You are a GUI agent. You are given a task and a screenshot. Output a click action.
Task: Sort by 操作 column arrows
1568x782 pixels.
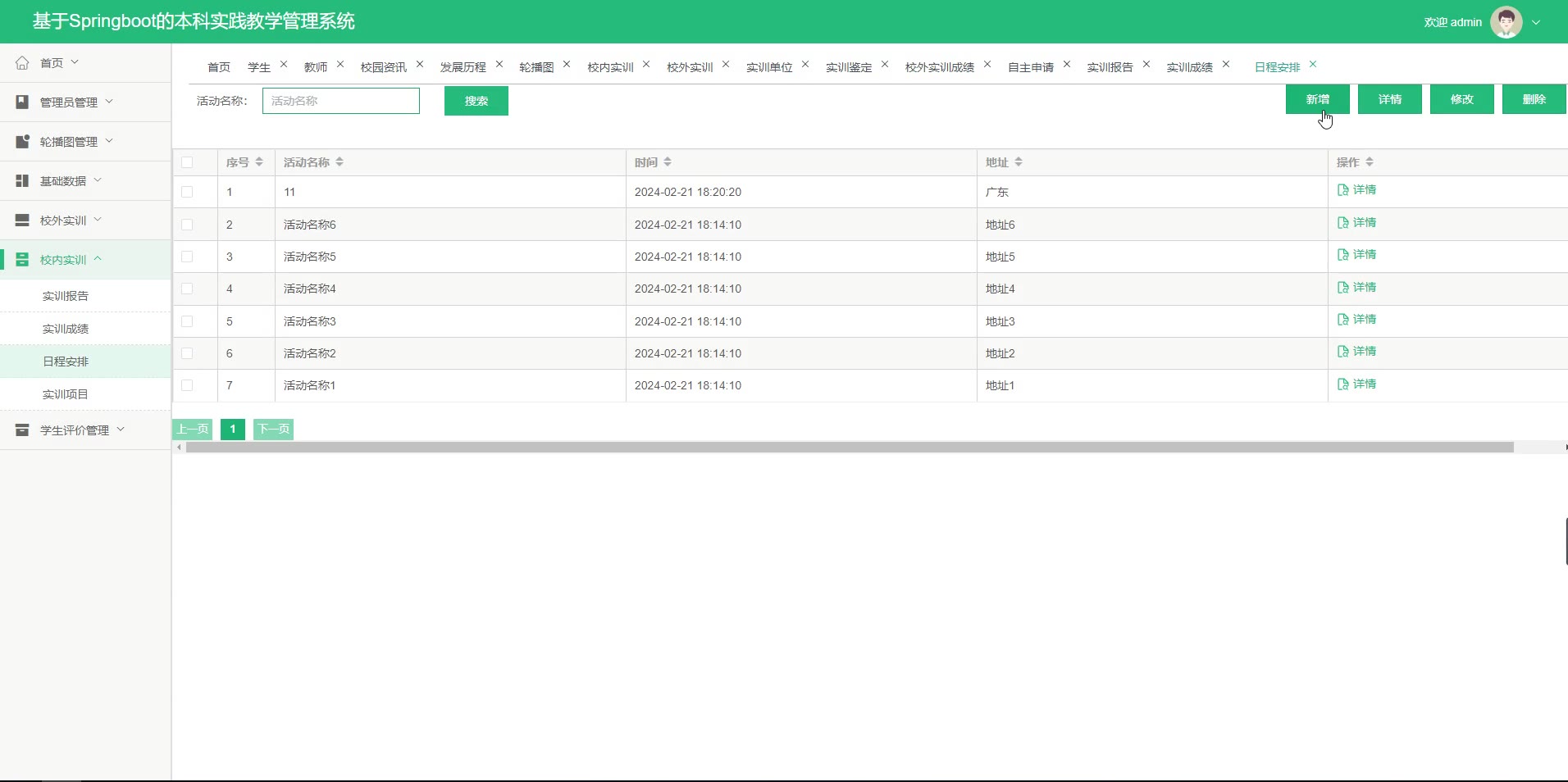(1370, 162)
